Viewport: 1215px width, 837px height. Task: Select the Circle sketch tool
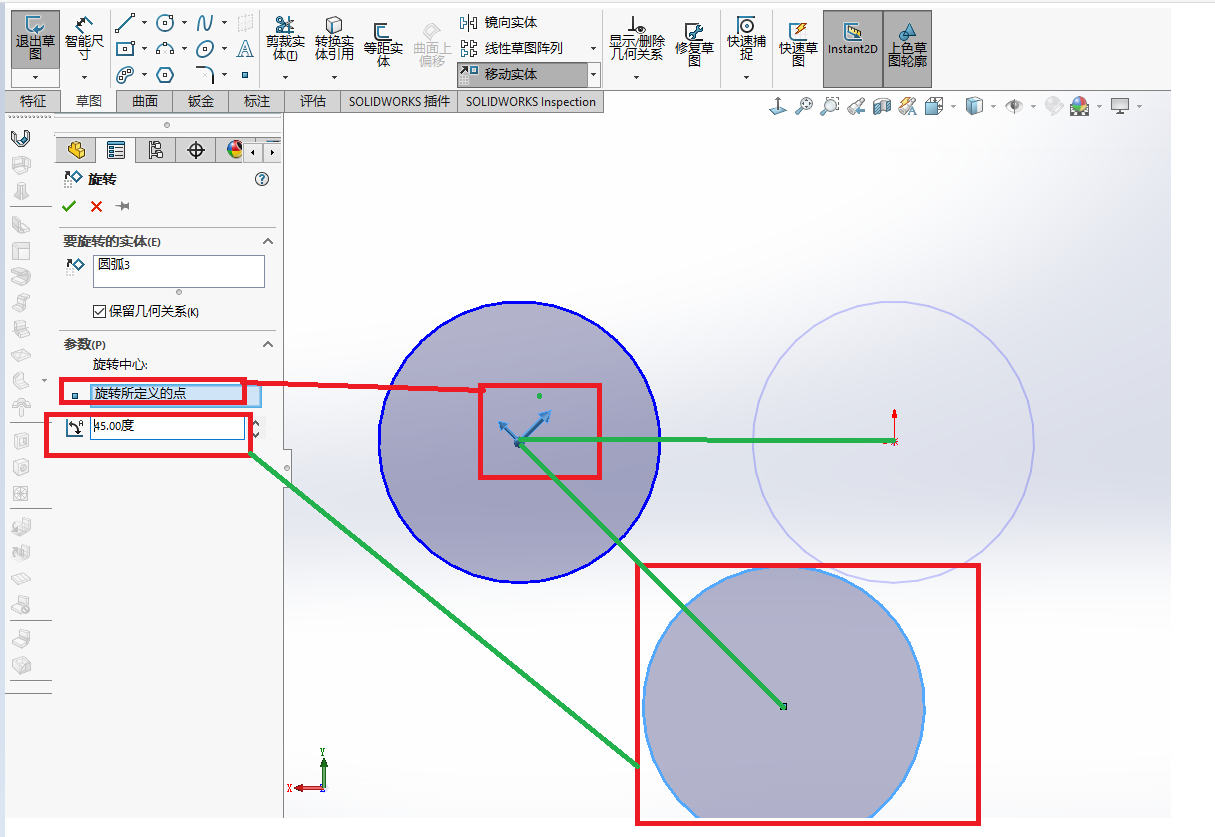[x=165, y=22]
